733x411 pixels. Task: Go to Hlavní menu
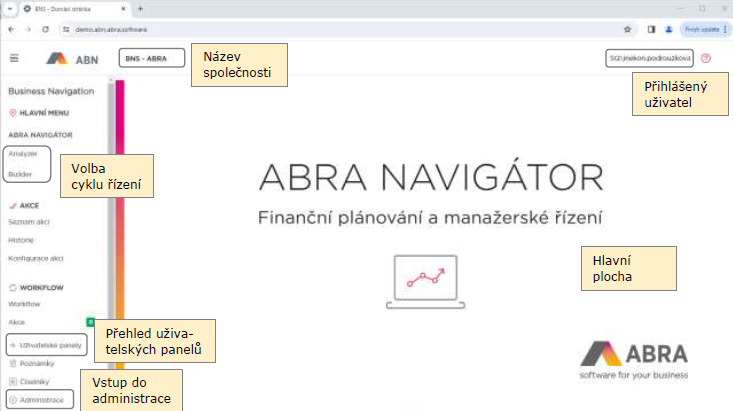pyautogui.click(x=44, y=113)
